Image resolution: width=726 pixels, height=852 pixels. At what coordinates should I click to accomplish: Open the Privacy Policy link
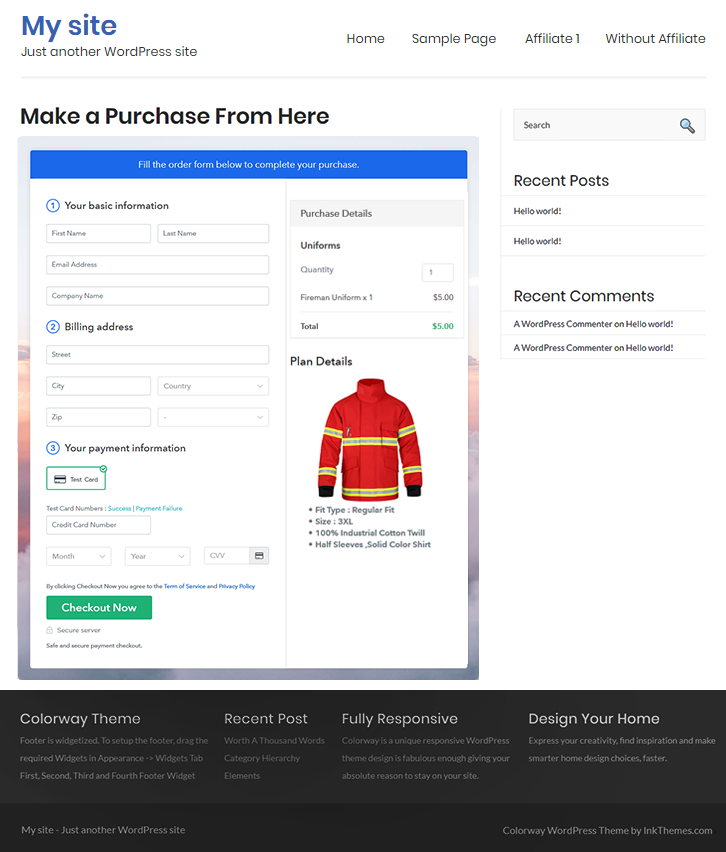click(236, 586)
